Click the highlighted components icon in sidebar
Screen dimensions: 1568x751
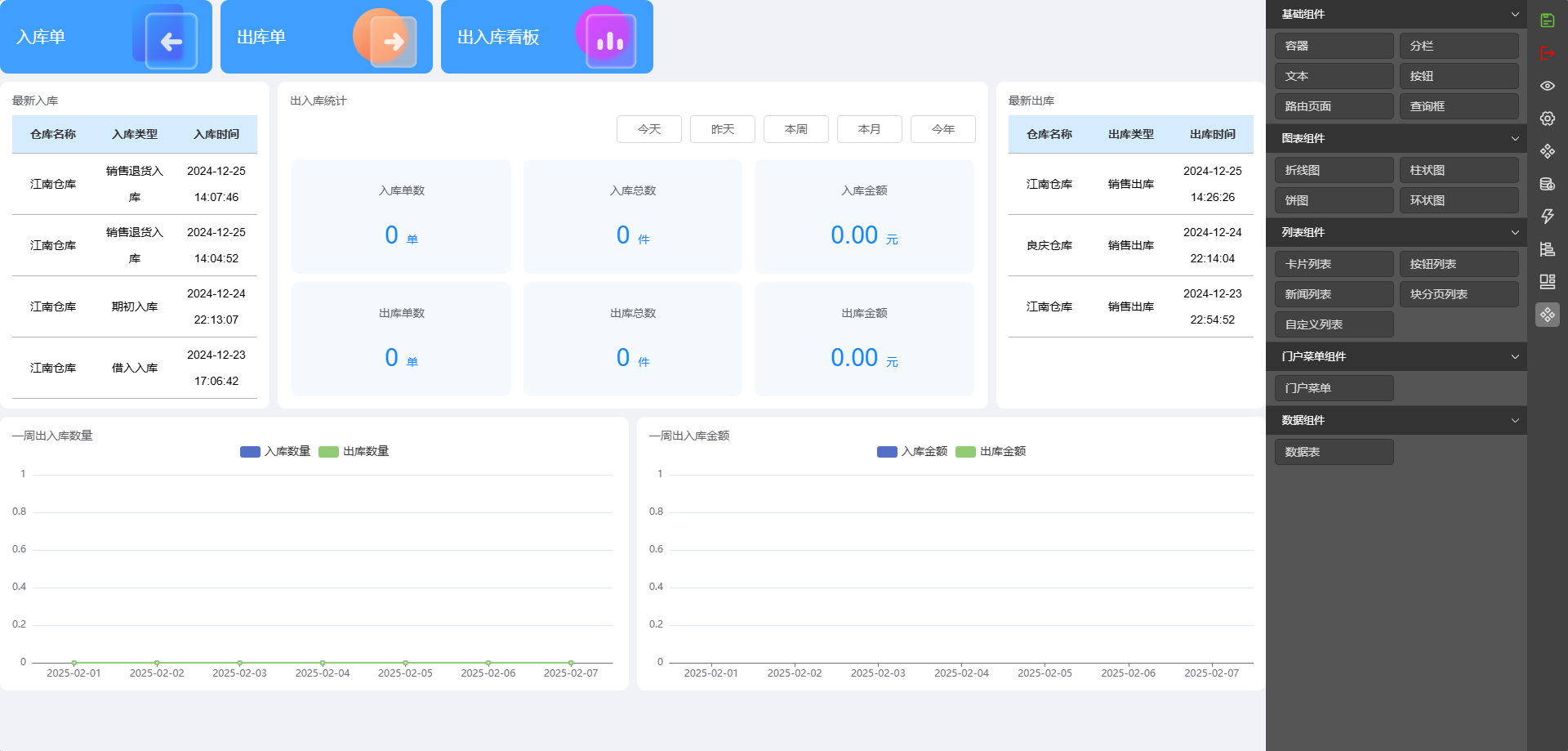[1547, 315]
